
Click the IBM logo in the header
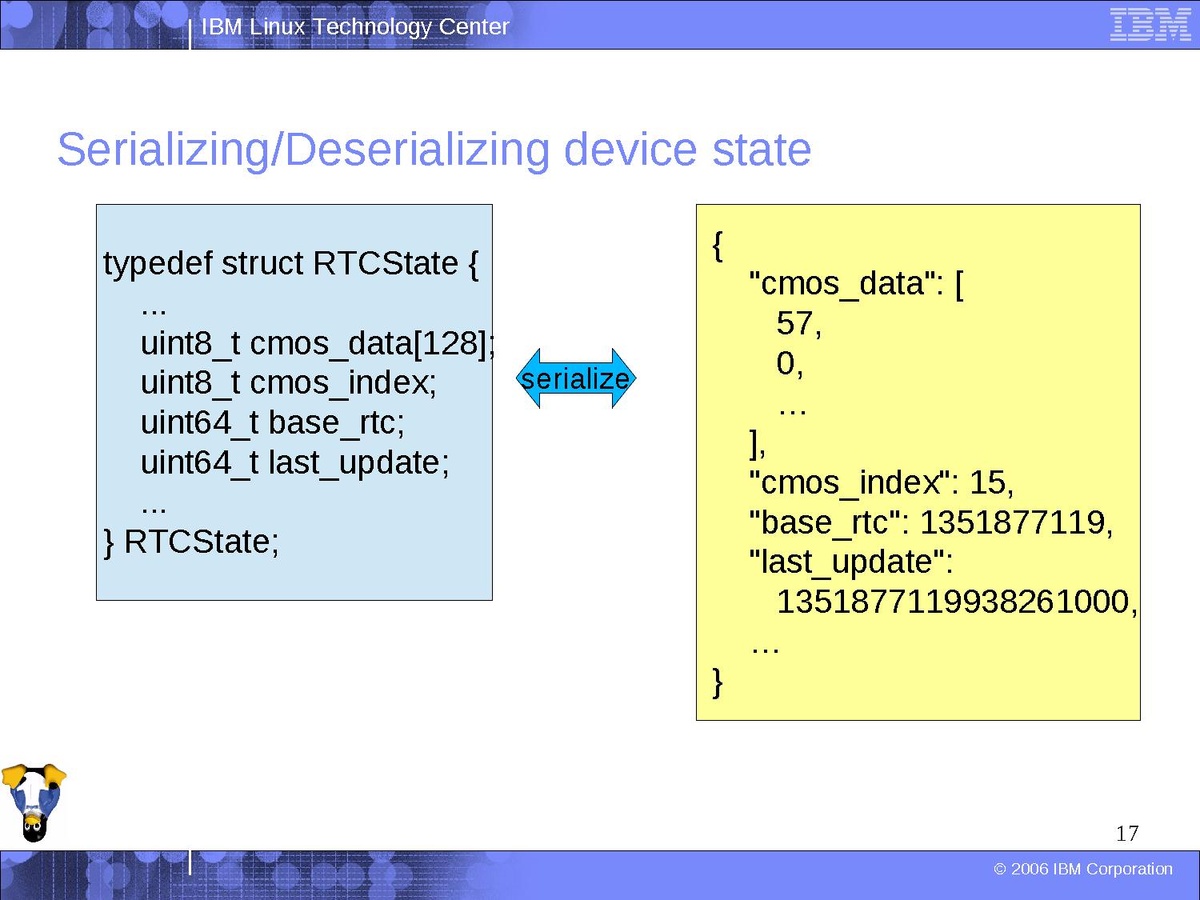[x=1148, y=25]
